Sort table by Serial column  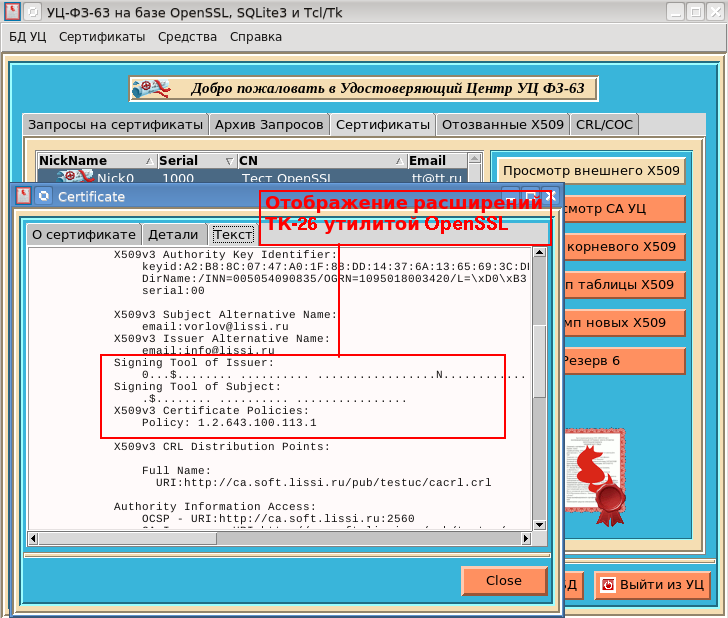pos(197,161)
